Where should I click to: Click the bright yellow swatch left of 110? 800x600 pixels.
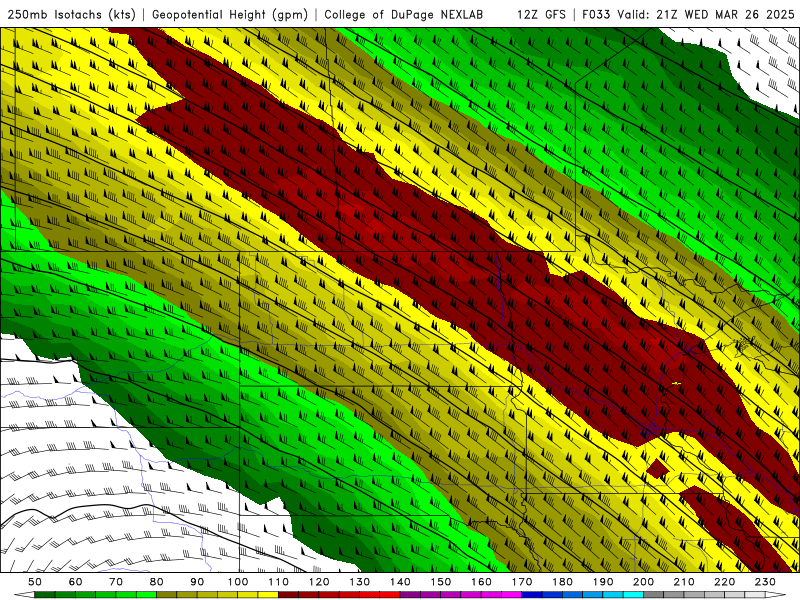tap(268, 596)
